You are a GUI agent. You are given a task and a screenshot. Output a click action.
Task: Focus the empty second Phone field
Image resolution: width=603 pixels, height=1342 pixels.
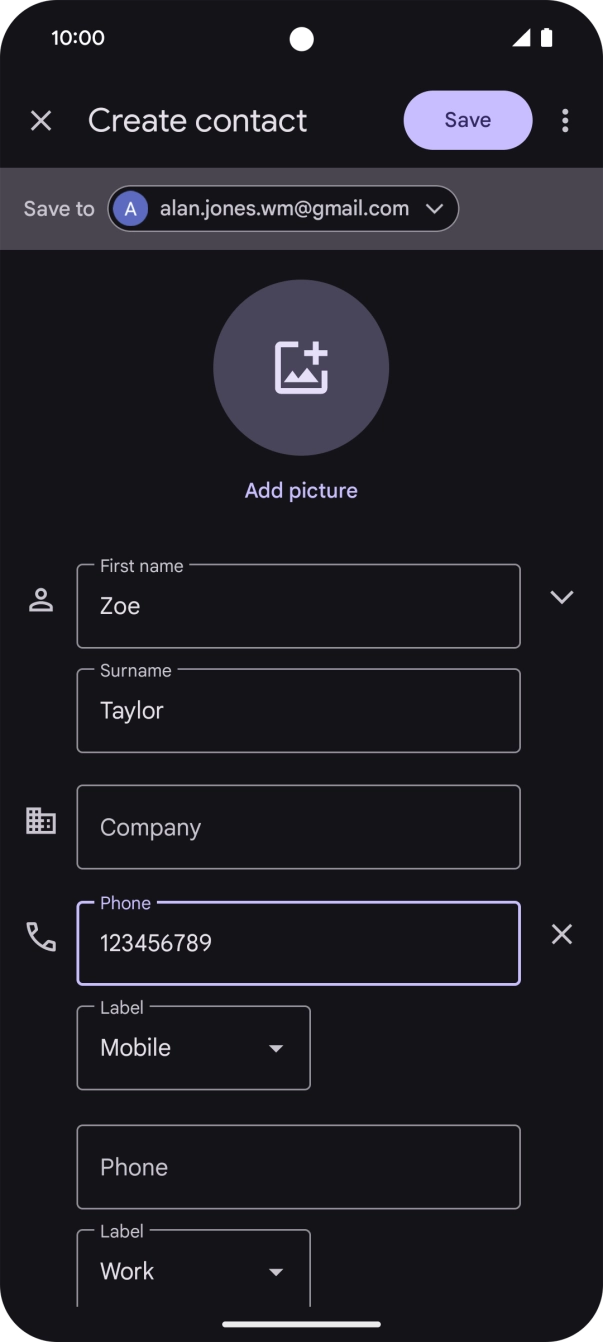pyautogui.click(x=298, y=1167)
